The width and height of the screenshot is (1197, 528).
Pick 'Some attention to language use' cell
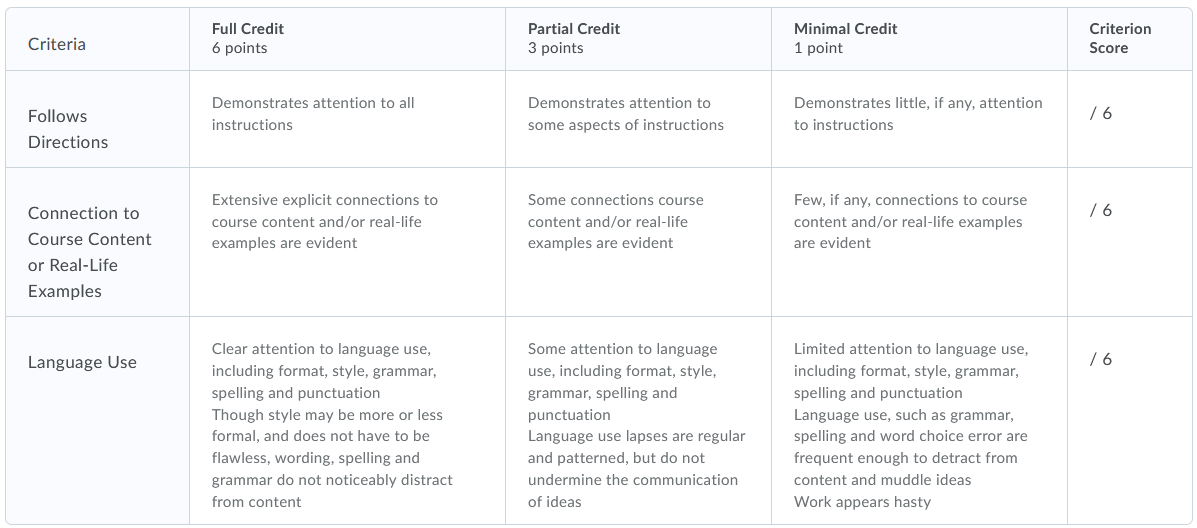coord(636,425)
